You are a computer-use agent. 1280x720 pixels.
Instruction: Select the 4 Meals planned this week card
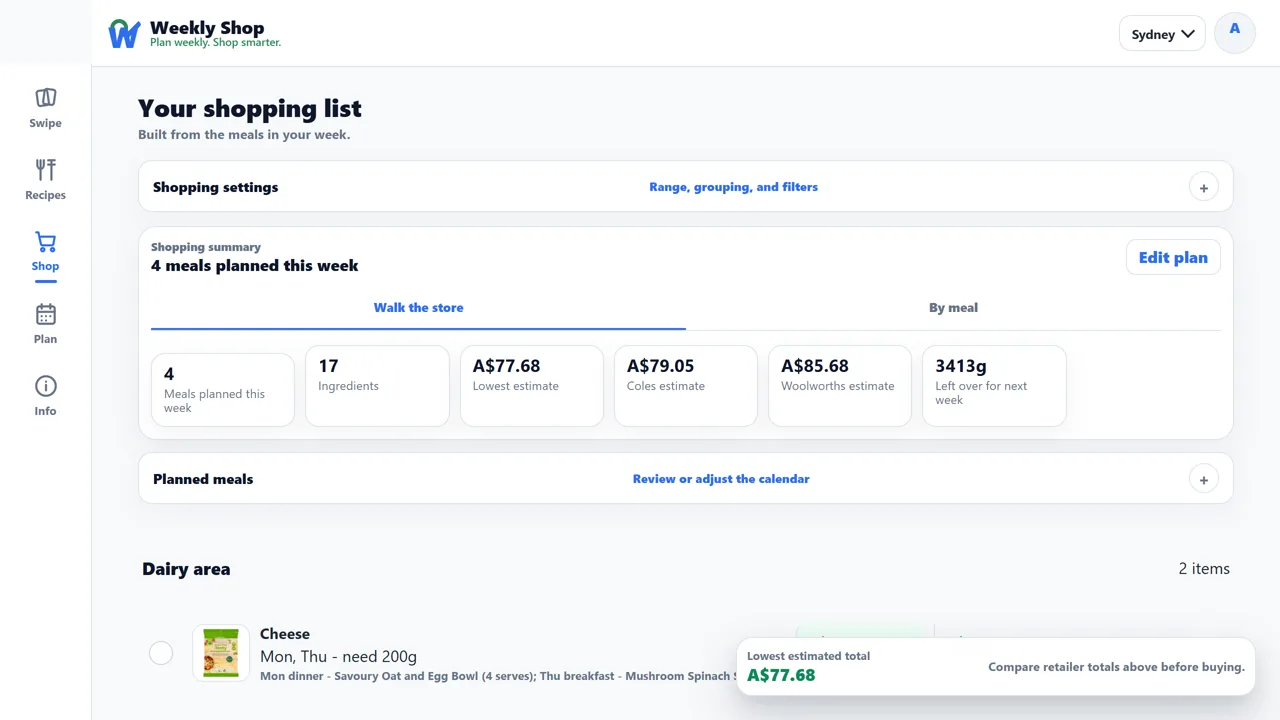click(223, 390)
